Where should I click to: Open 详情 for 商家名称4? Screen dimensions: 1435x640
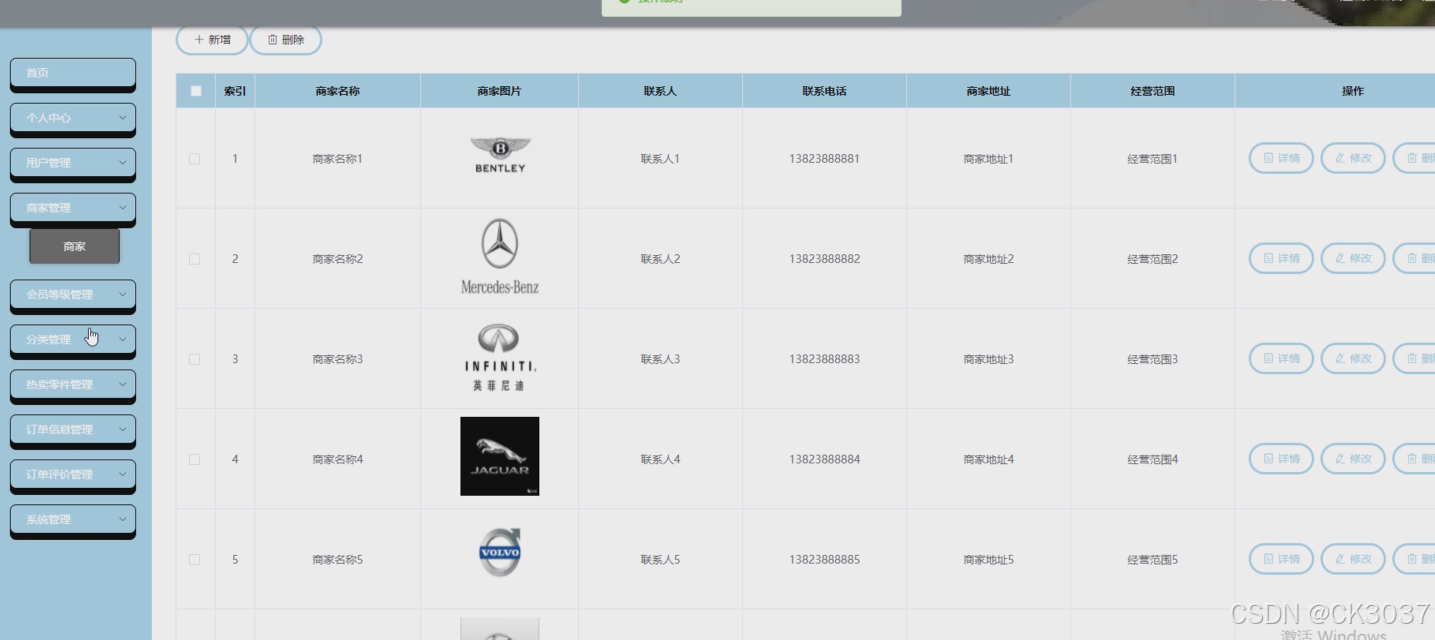click(1281, 458)
